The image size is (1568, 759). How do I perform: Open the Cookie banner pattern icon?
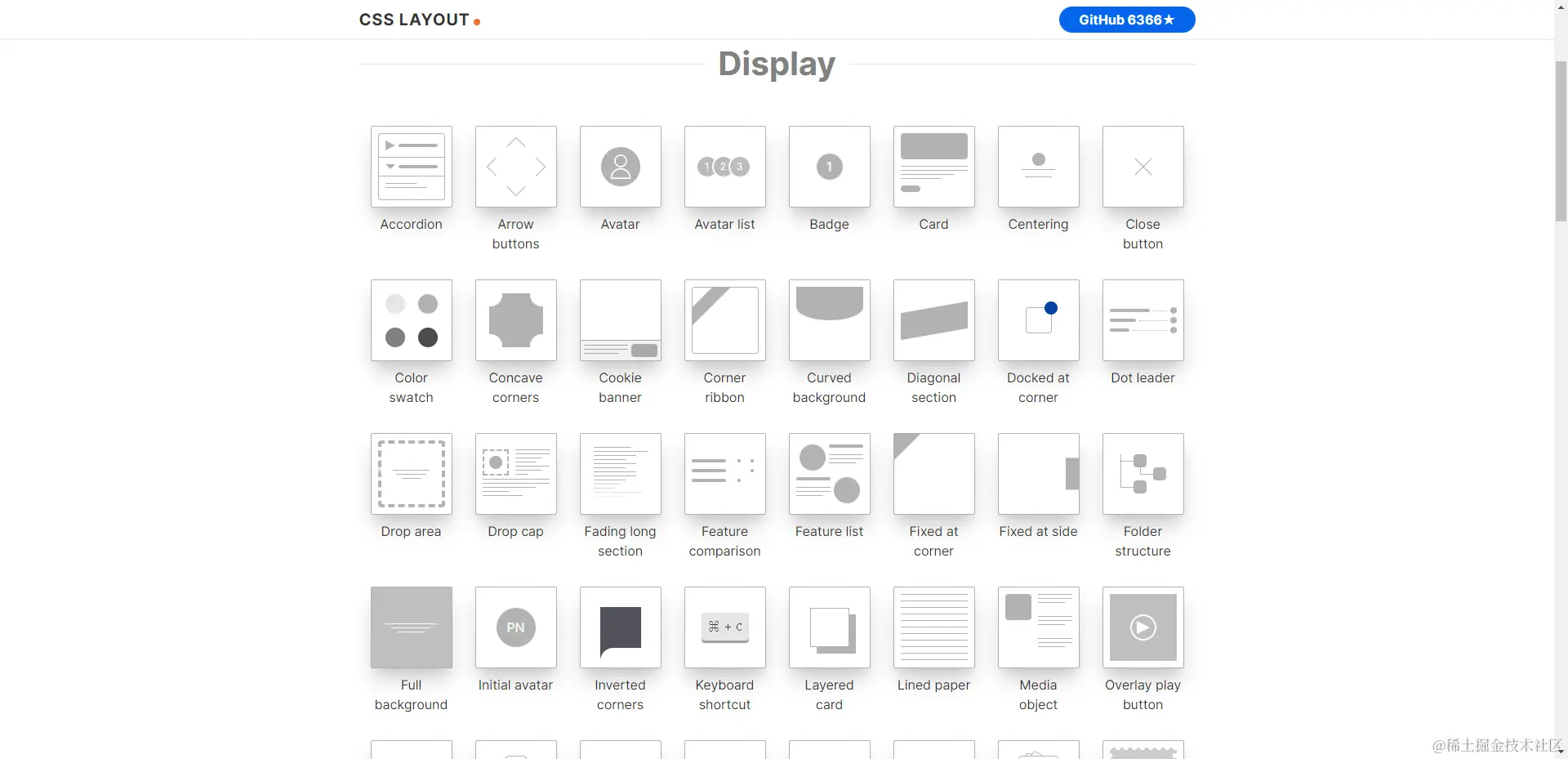[x=621, y=320]
